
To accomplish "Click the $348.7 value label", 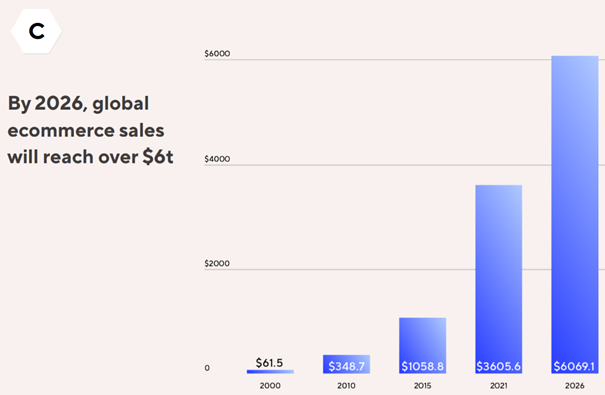I will tap(346, 366).
